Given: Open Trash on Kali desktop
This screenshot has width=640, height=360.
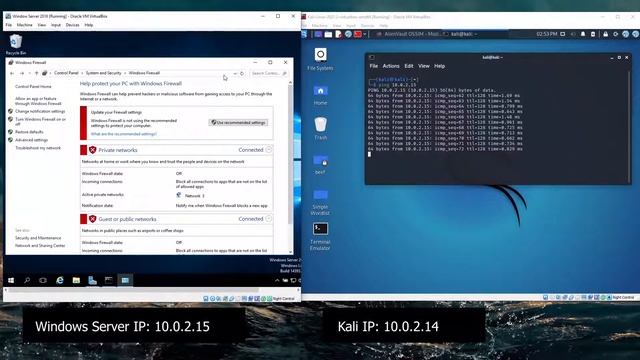Looking at the screenshot, I should 320,129.
